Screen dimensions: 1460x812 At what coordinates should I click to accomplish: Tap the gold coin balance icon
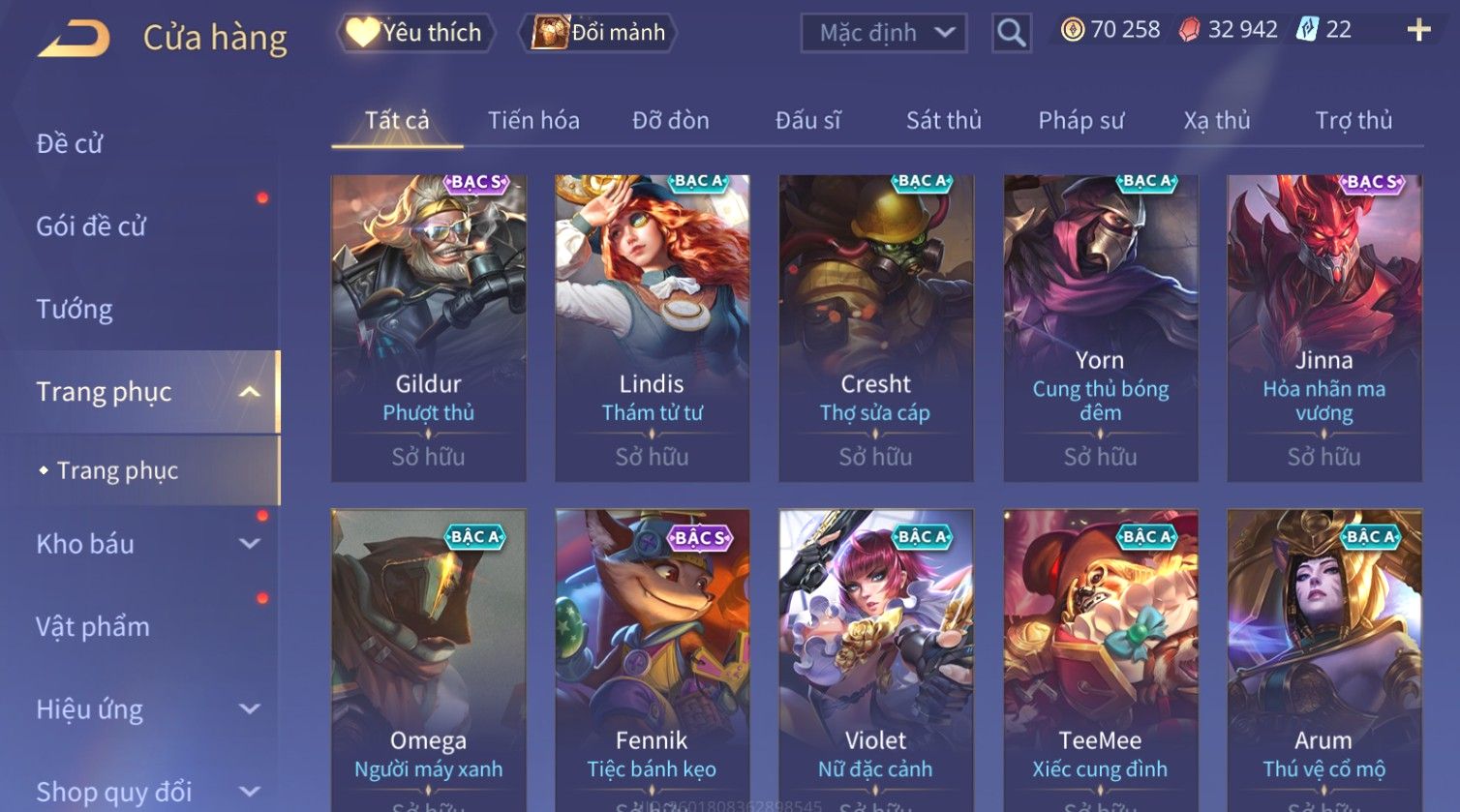[x=1072, y=30]
